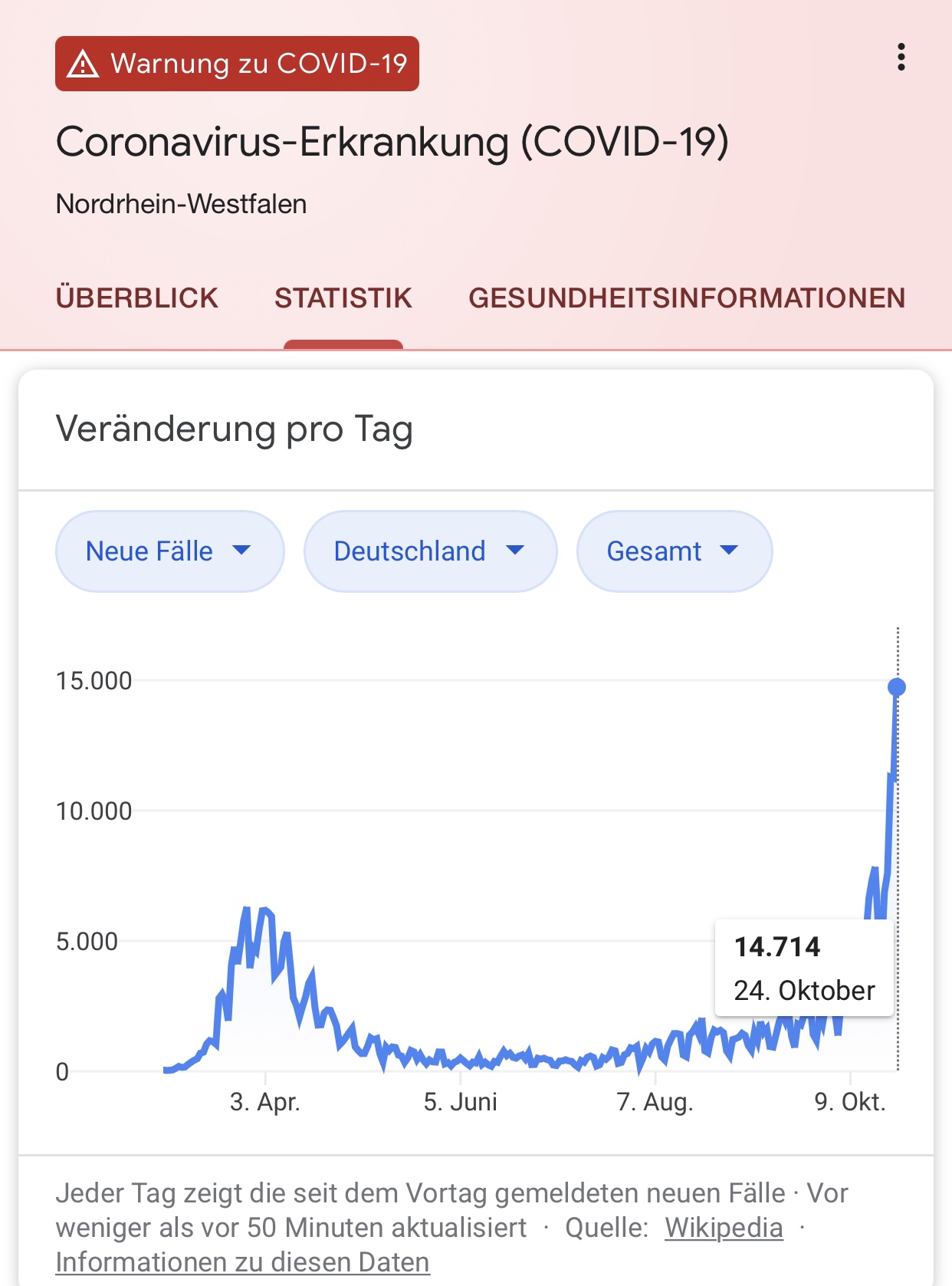The image size is (952, 1286).
Task: Open the Wikipedia source link
Action: click(724, 1228)
